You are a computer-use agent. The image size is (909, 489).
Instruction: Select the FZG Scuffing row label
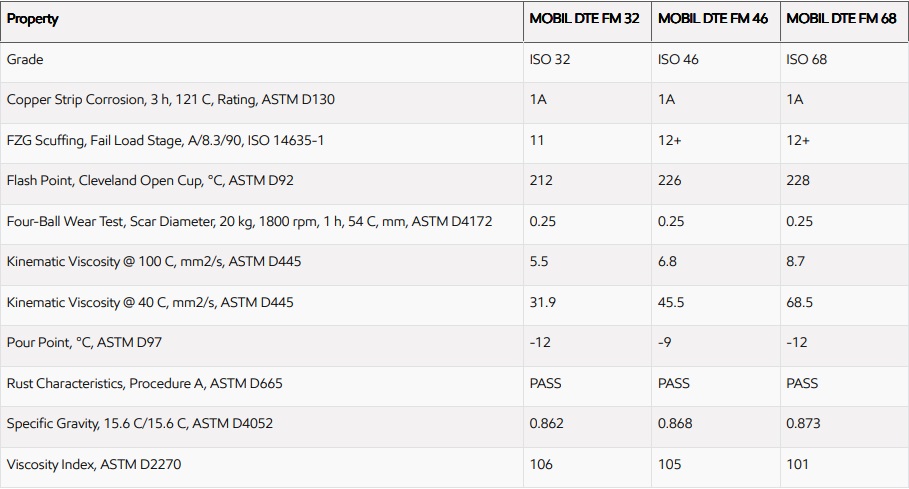pos(165,141)
